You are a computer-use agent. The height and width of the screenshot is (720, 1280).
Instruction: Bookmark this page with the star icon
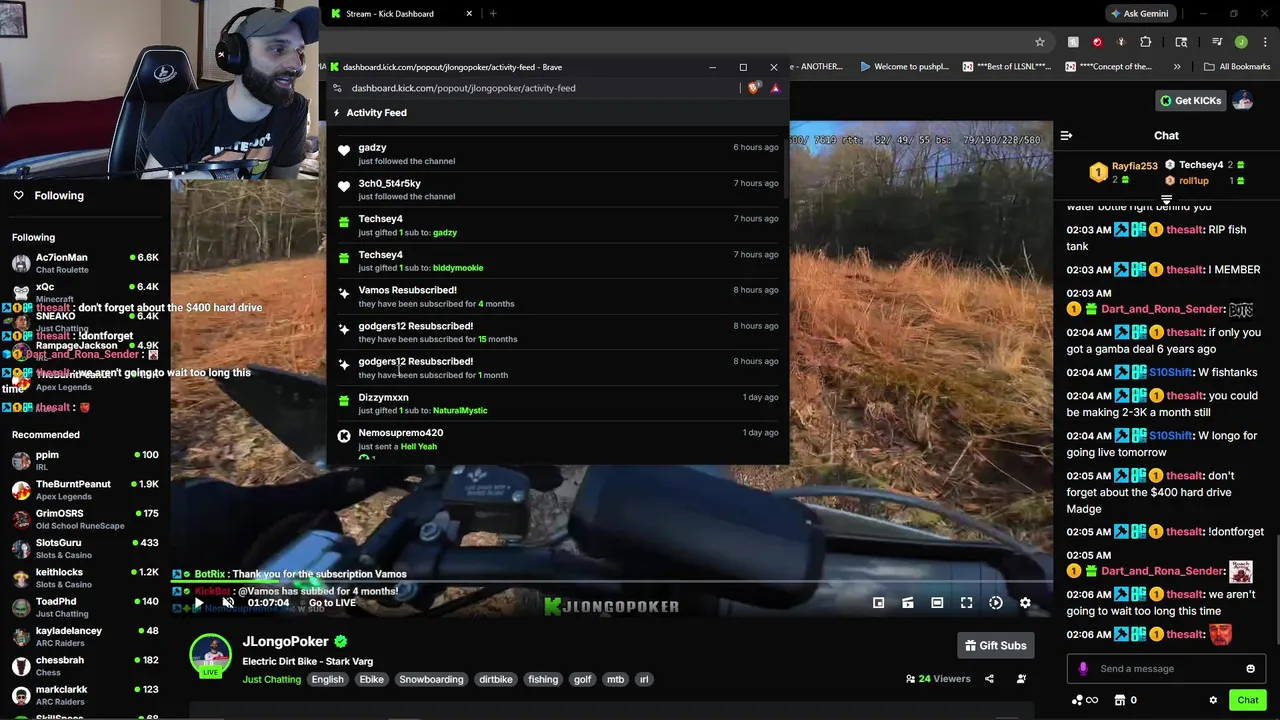coord(1040,42)
